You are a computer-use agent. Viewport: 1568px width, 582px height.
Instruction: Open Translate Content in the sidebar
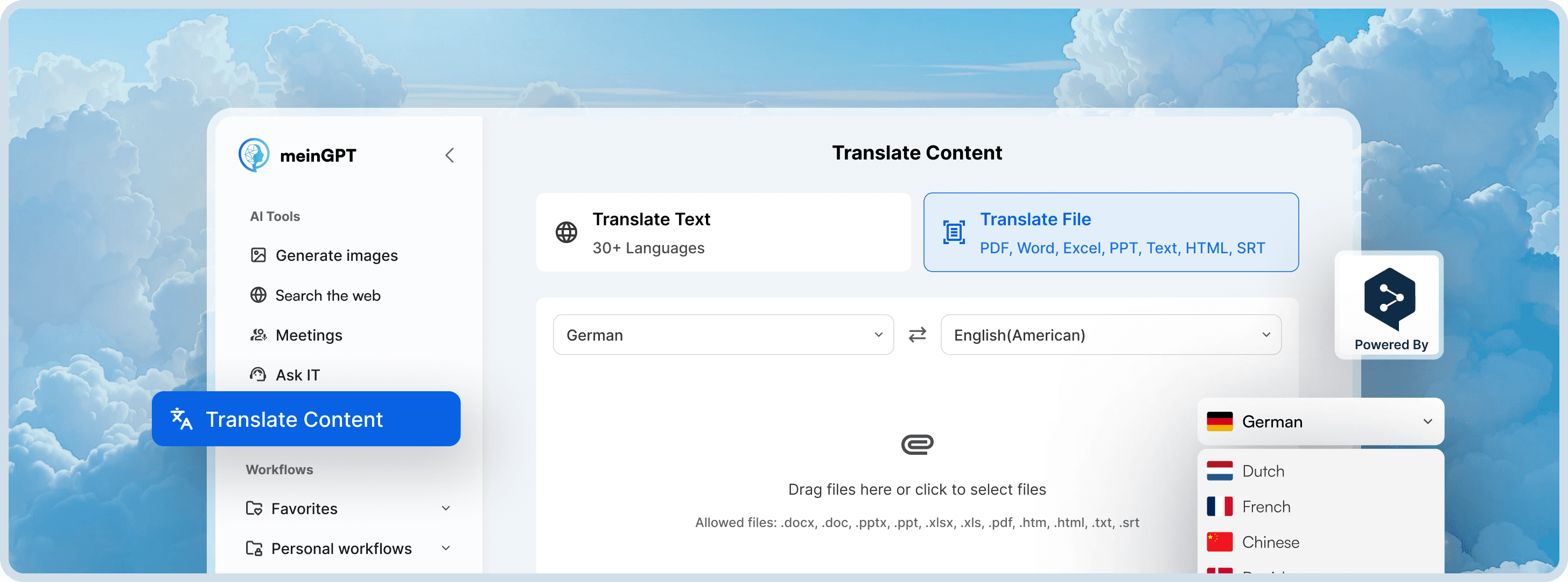pos(305,419)
